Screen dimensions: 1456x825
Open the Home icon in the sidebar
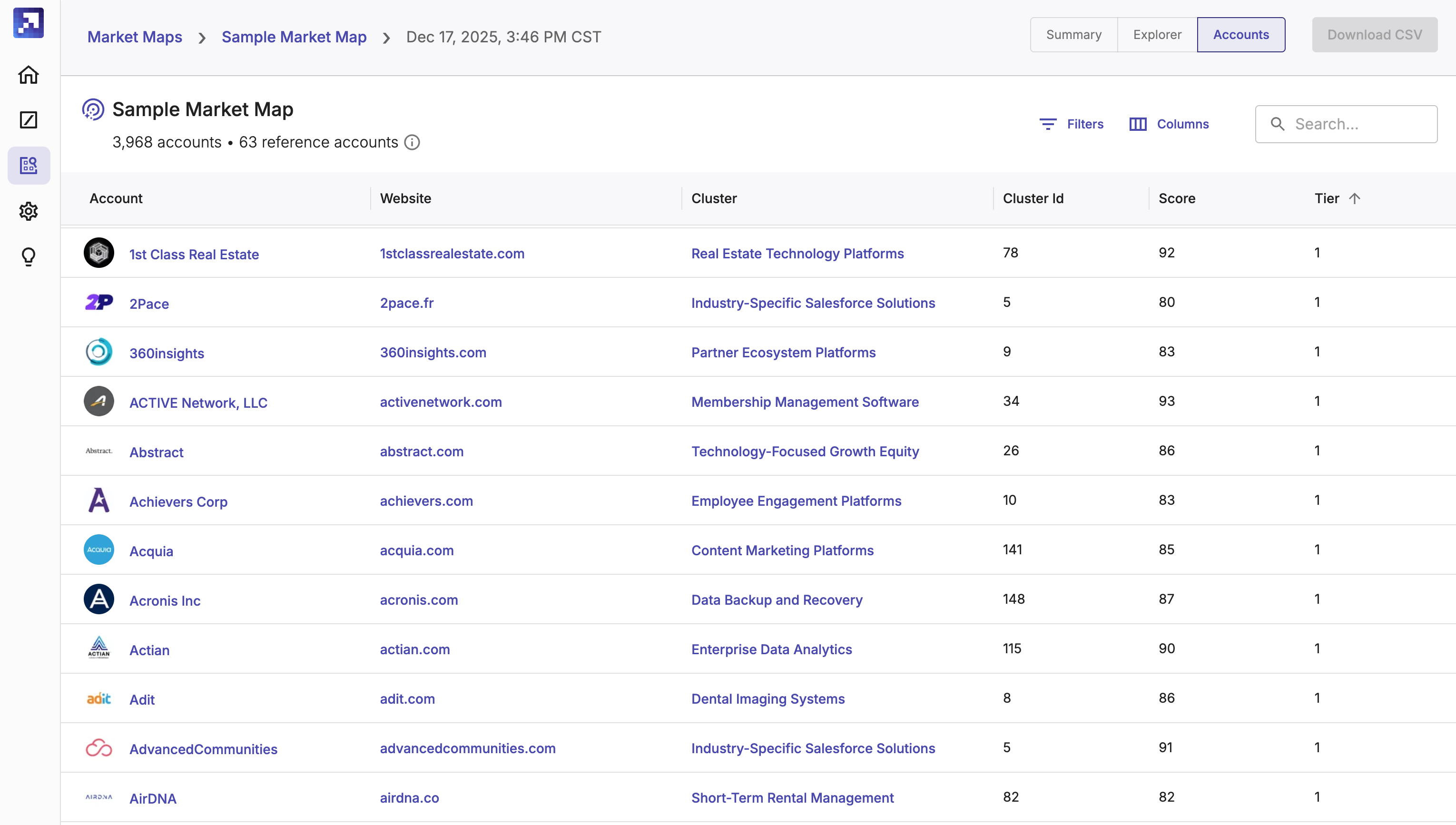(x=29, y=74)
